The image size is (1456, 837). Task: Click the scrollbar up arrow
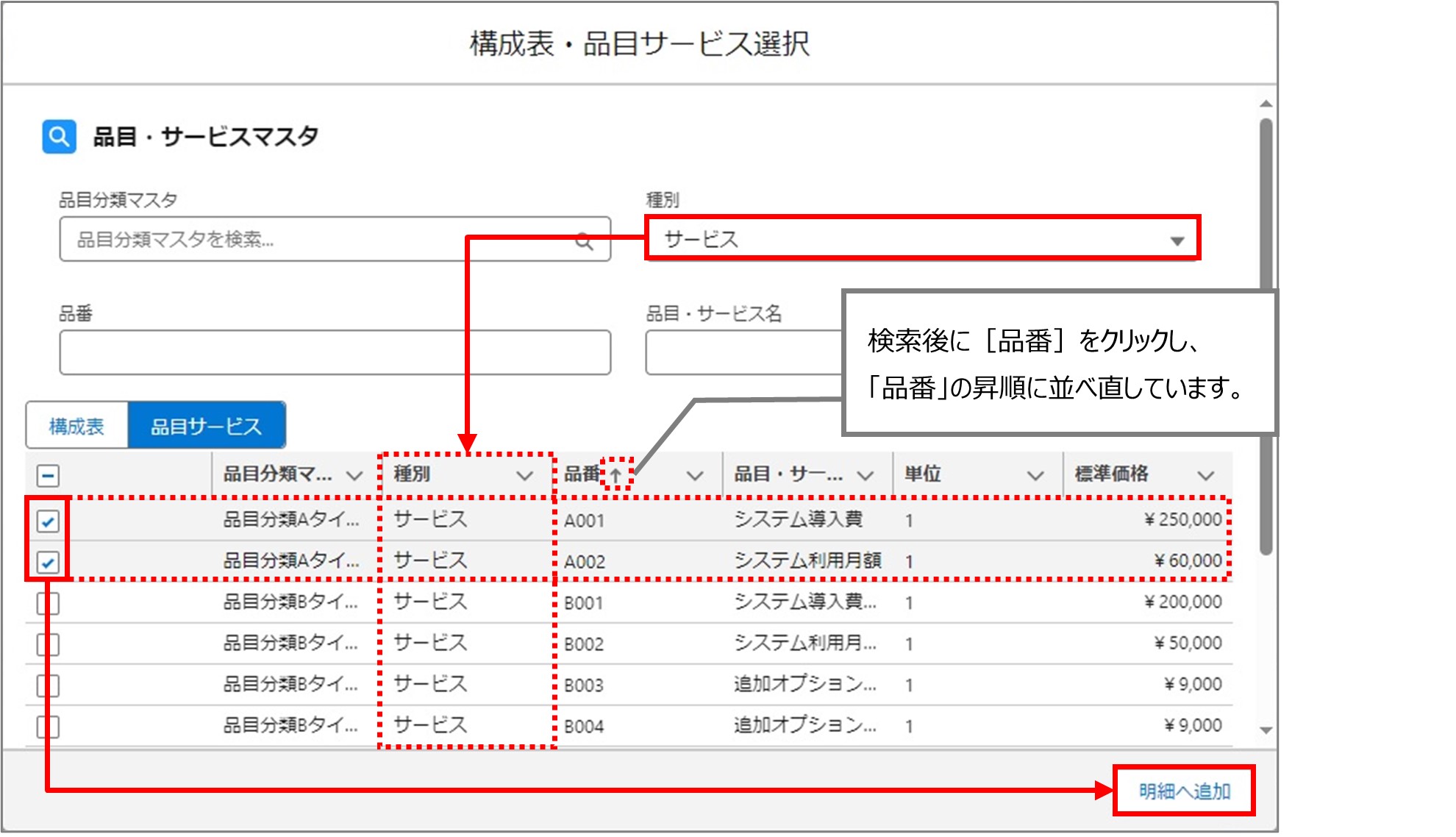click(1266, 104)
